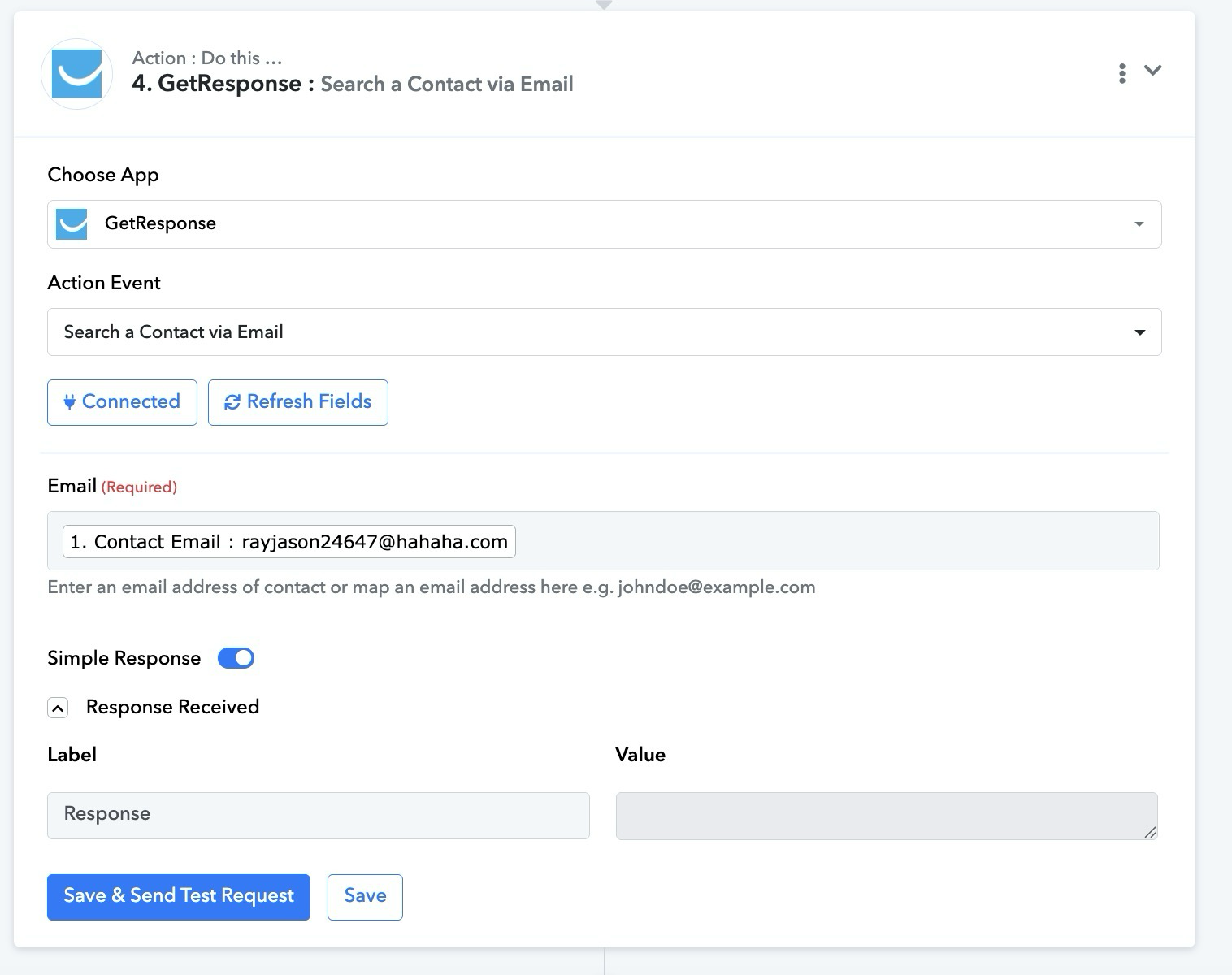Click the Response label field

point(318,815)
